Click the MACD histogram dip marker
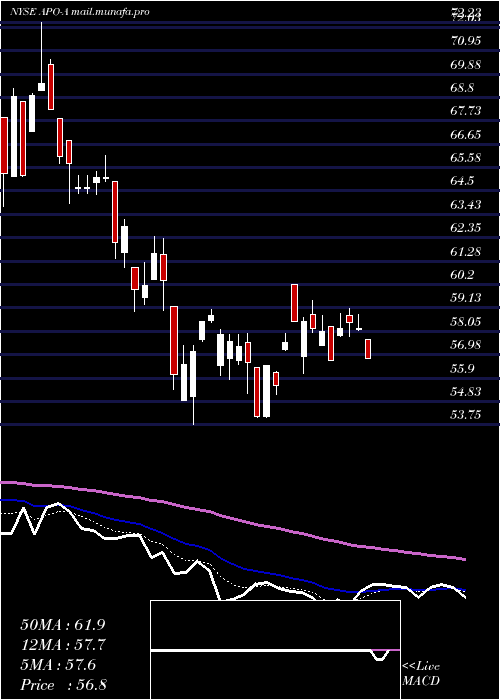 pos(379,655)
